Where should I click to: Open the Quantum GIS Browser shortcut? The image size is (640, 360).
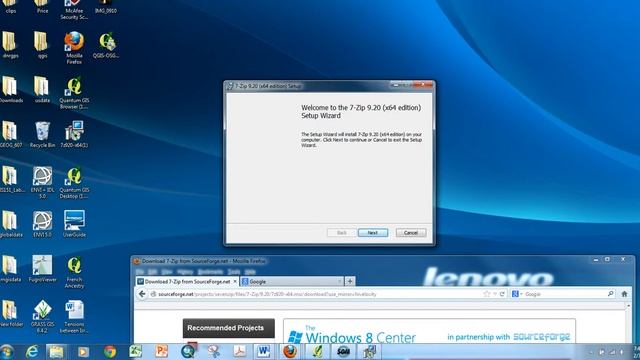click(74, 93)
